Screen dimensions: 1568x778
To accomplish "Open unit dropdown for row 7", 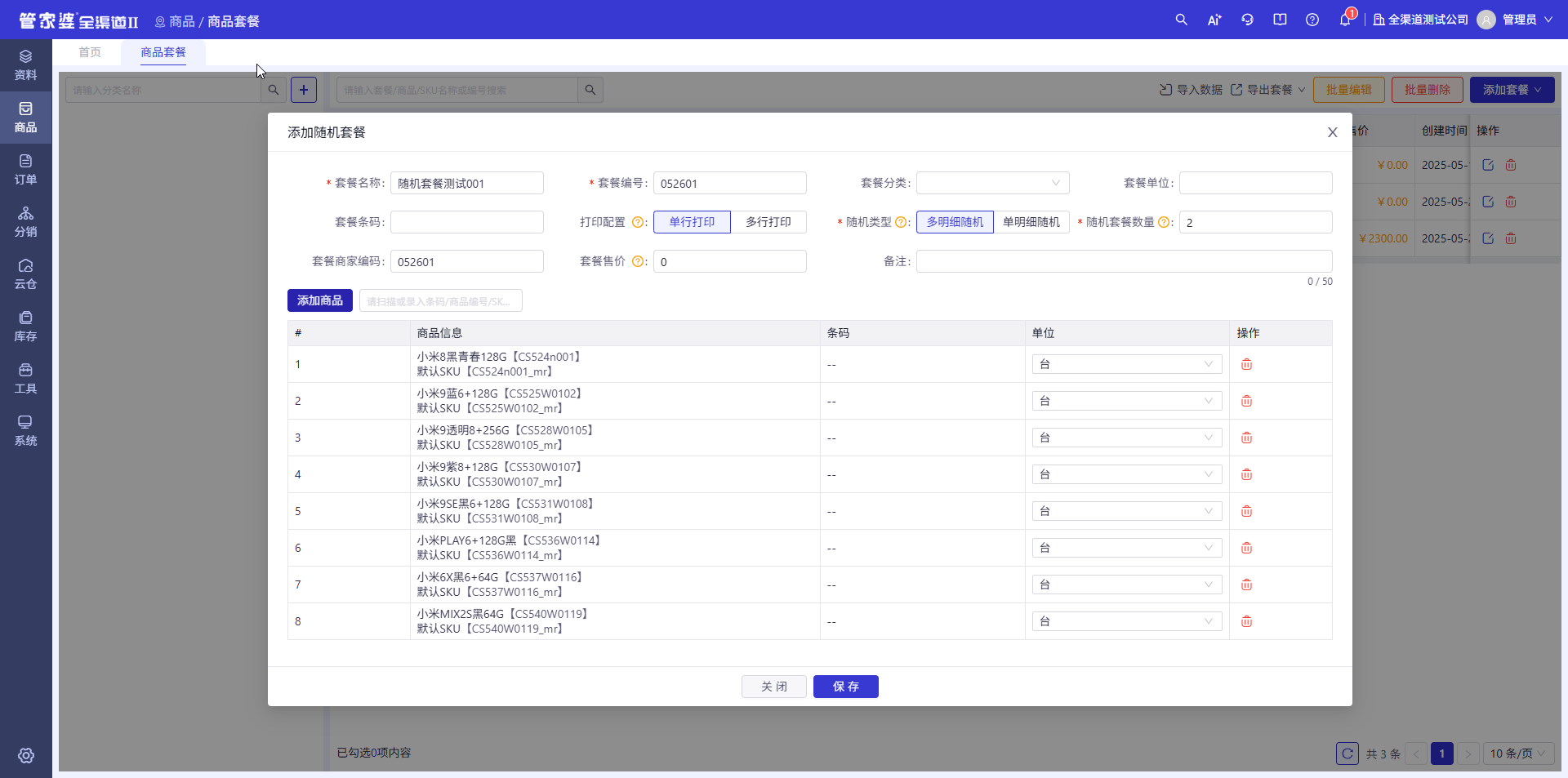I will click(x=1127, y=585).
